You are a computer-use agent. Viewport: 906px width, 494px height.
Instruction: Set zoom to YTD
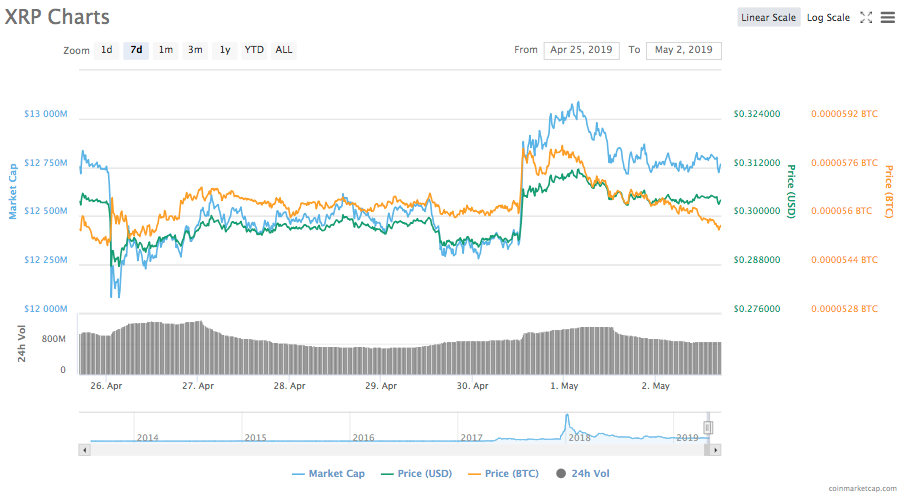254,50
